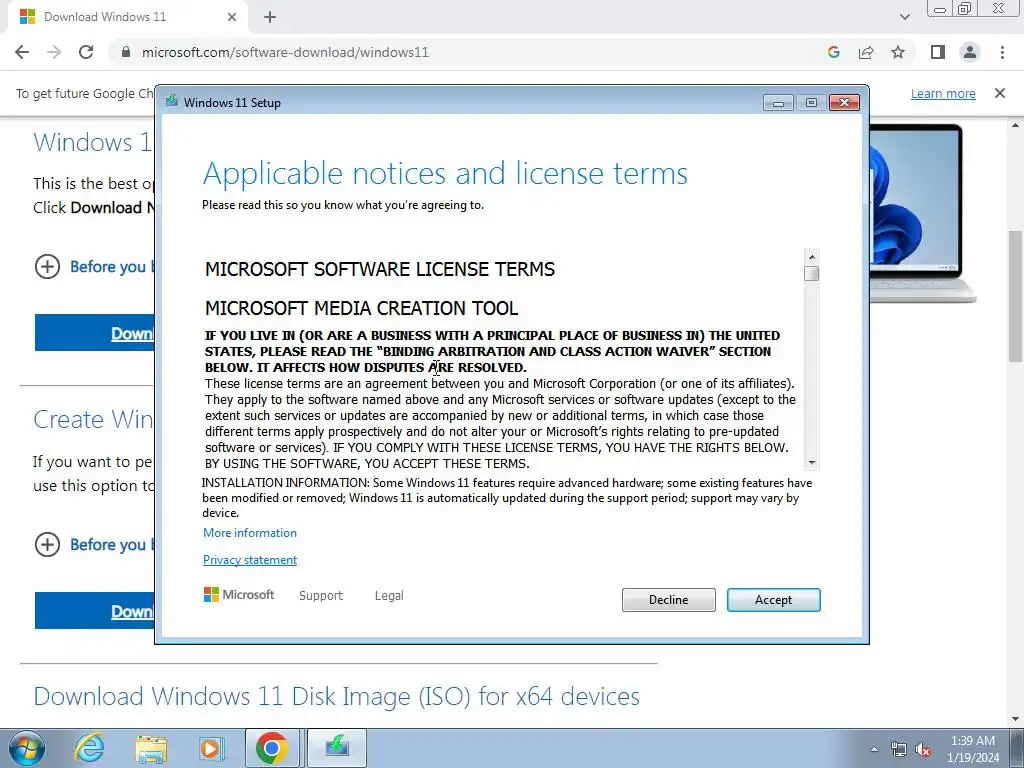Click the site lock icon in address bar
This screenshot has width=1024, height=768.
point(127,52)
